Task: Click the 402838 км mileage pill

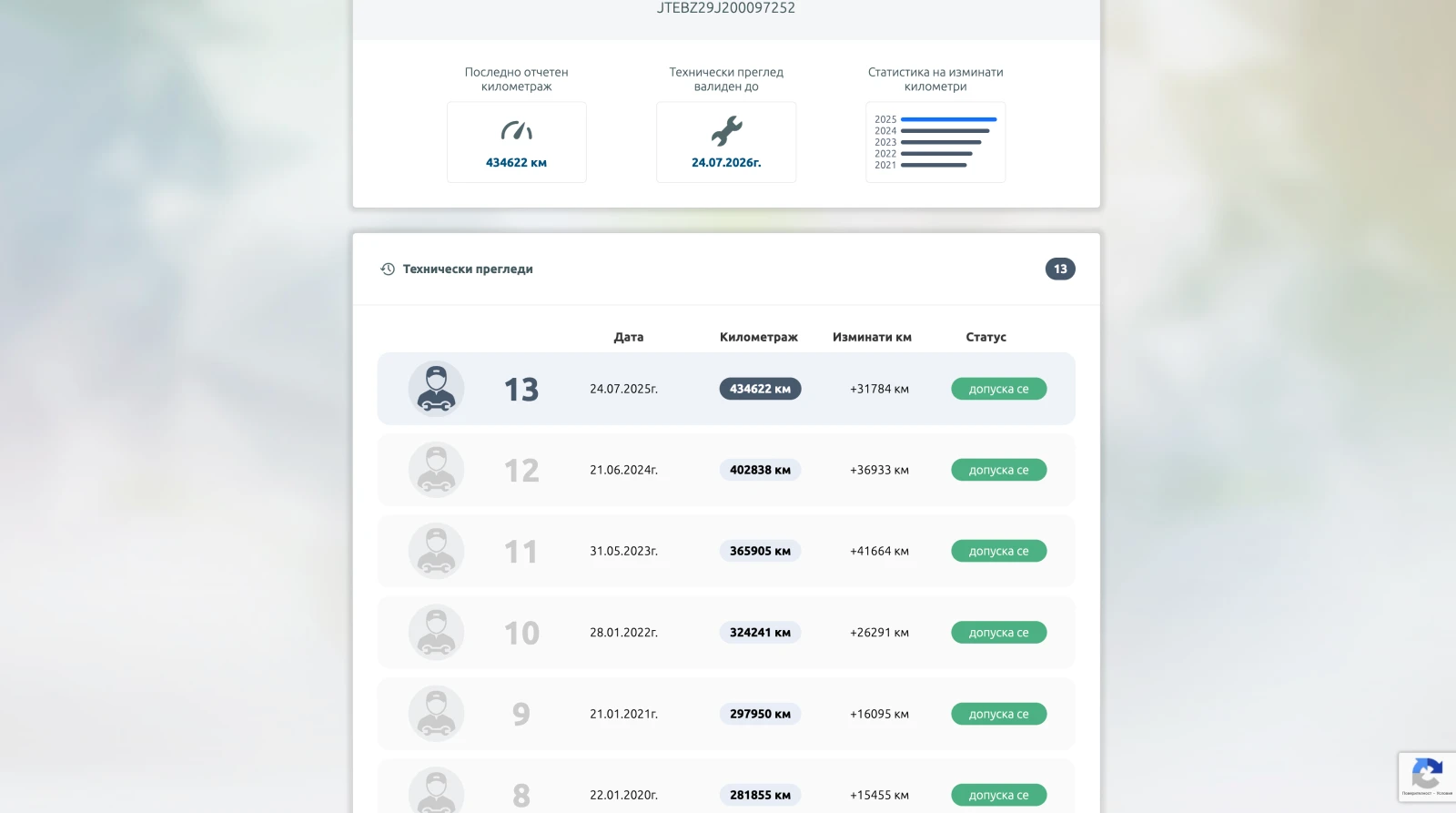Action: coord(760,470)
